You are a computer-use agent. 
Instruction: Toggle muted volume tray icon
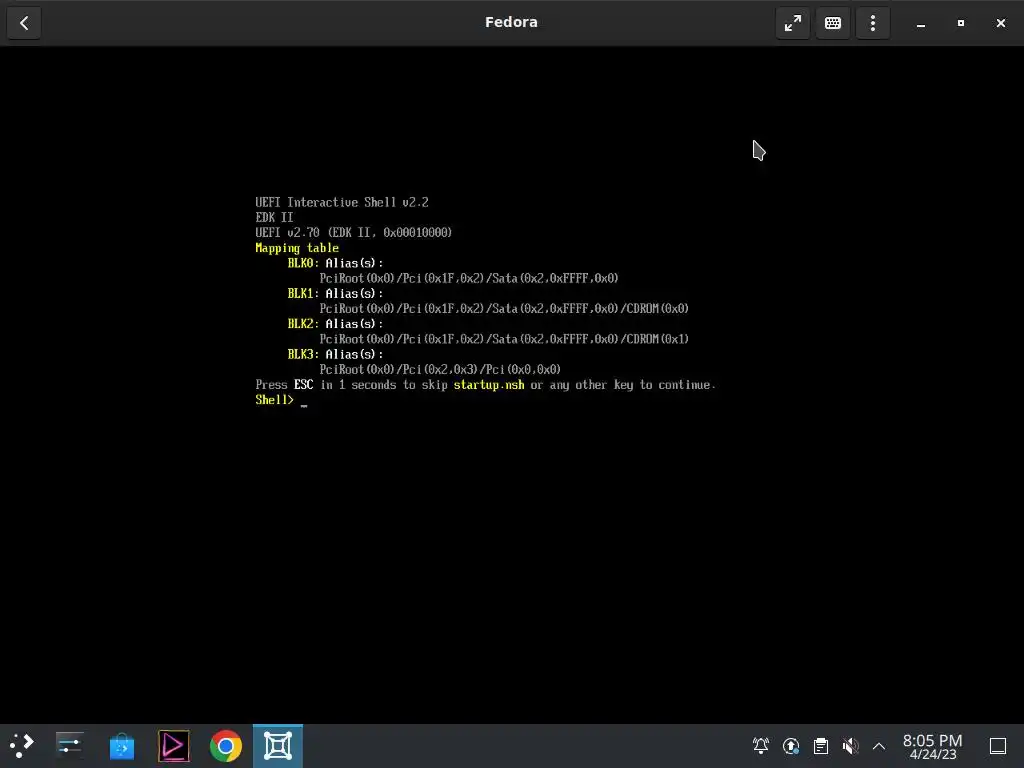pyautogui.click(x=850, y=745)
